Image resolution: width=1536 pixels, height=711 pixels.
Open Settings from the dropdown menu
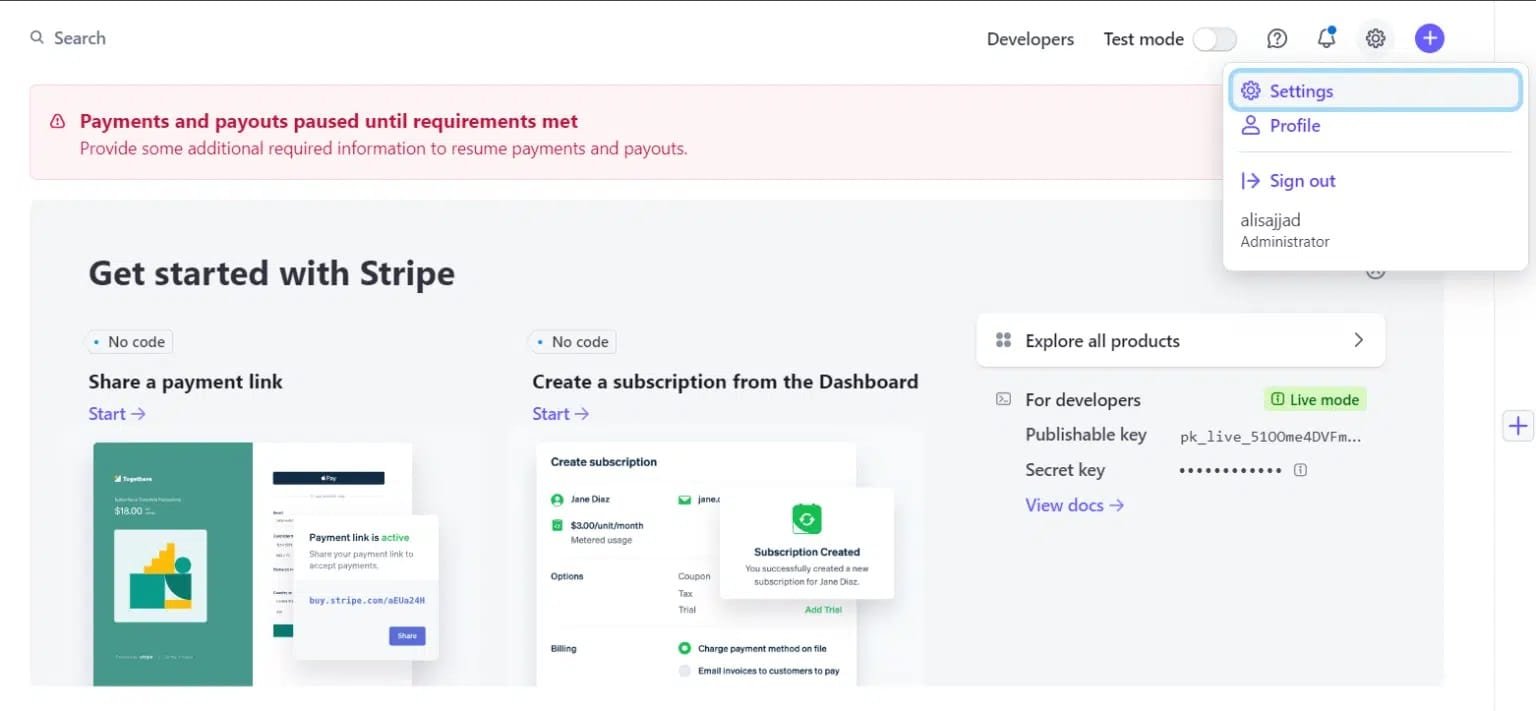tap(1375, 91)
